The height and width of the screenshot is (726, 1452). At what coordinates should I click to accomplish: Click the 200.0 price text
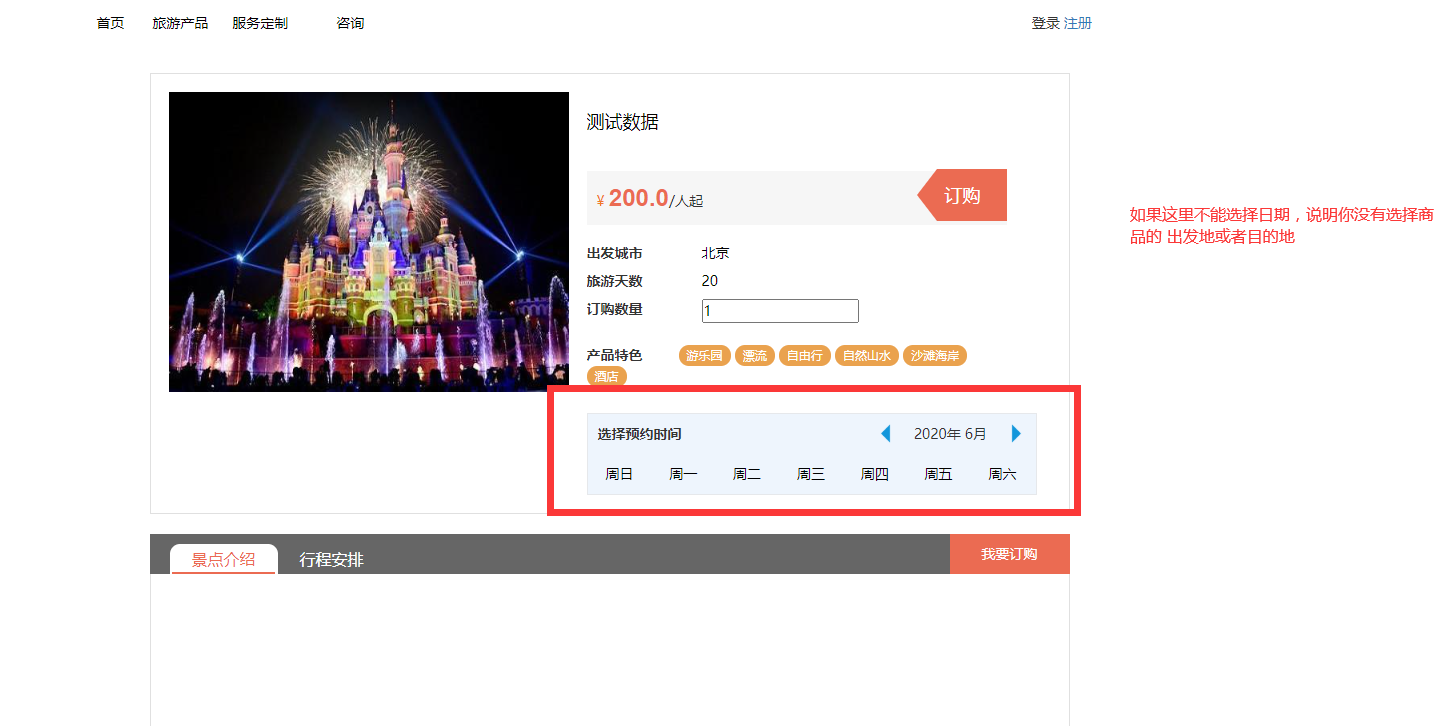pyautogui.click(x=638, y=198)
